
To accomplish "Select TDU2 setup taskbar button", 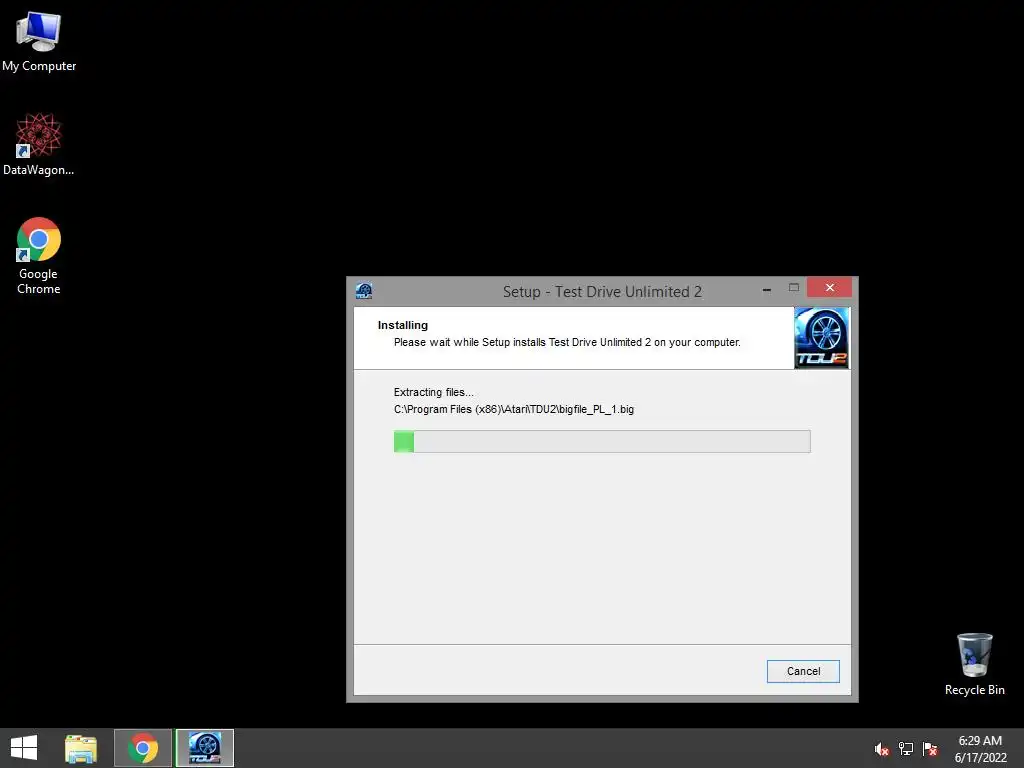I will point(204,748).
